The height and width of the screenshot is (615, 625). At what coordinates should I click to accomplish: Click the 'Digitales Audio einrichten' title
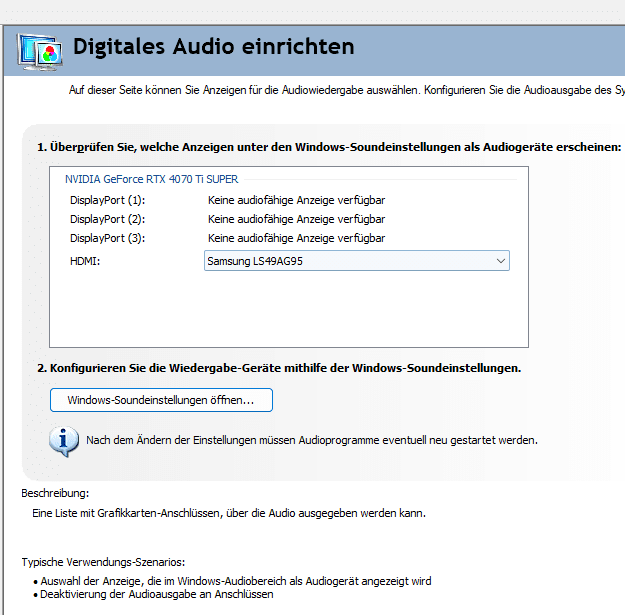pyautogui.click(x=214, y=46)
